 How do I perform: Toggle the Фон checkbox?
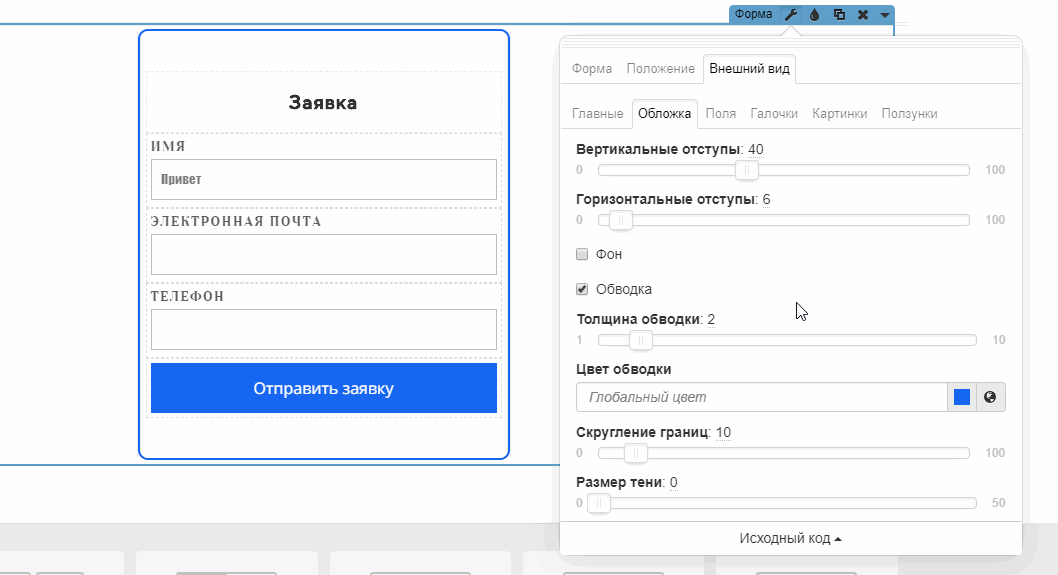tap(582, 255)
